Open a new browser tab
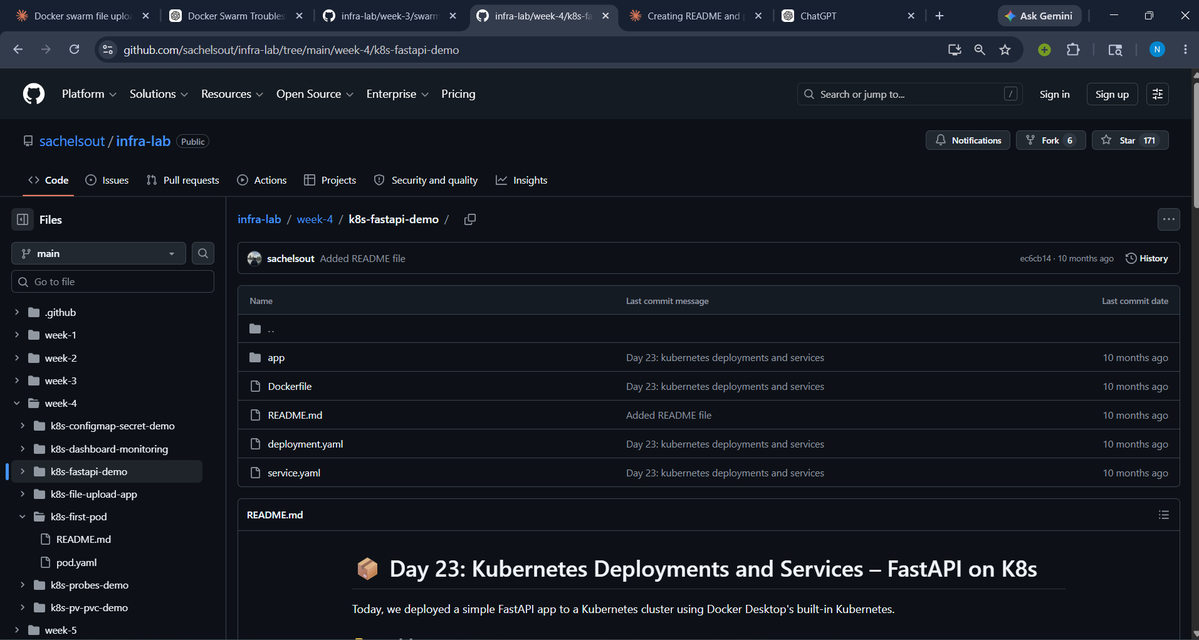The width and height of the screenshot is (1199, 640). [939, 15]
